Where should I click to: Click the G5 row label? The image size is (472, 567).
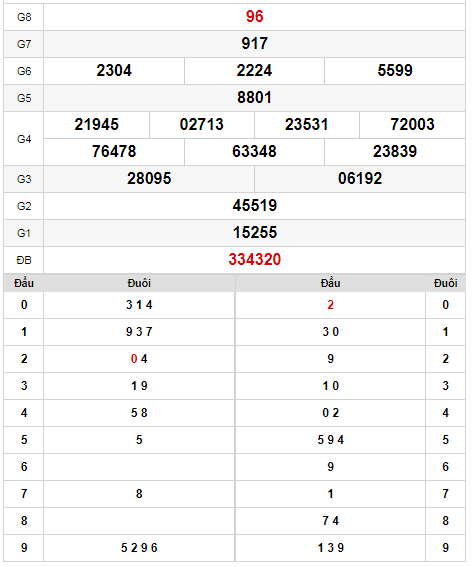click(24, 98)
